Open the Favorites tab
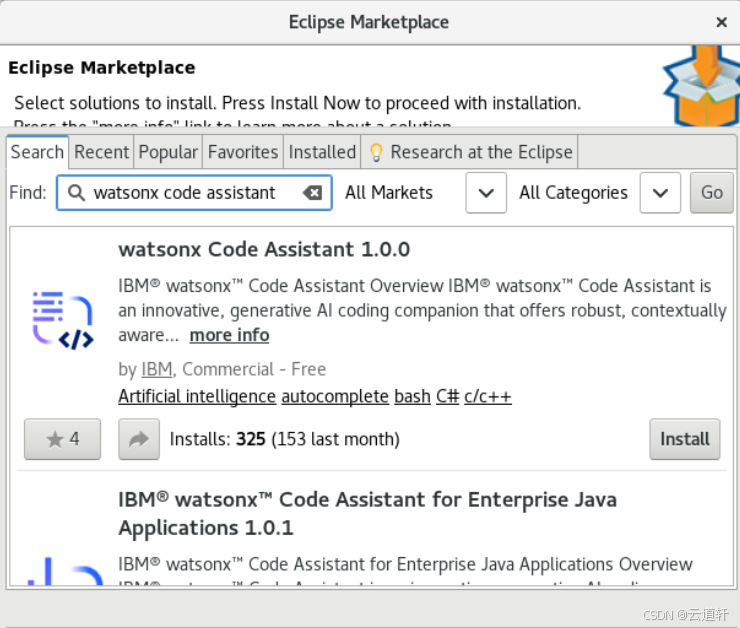Image resolution: width=740 pixels, height=628 pixels. (x=243, y=152)
